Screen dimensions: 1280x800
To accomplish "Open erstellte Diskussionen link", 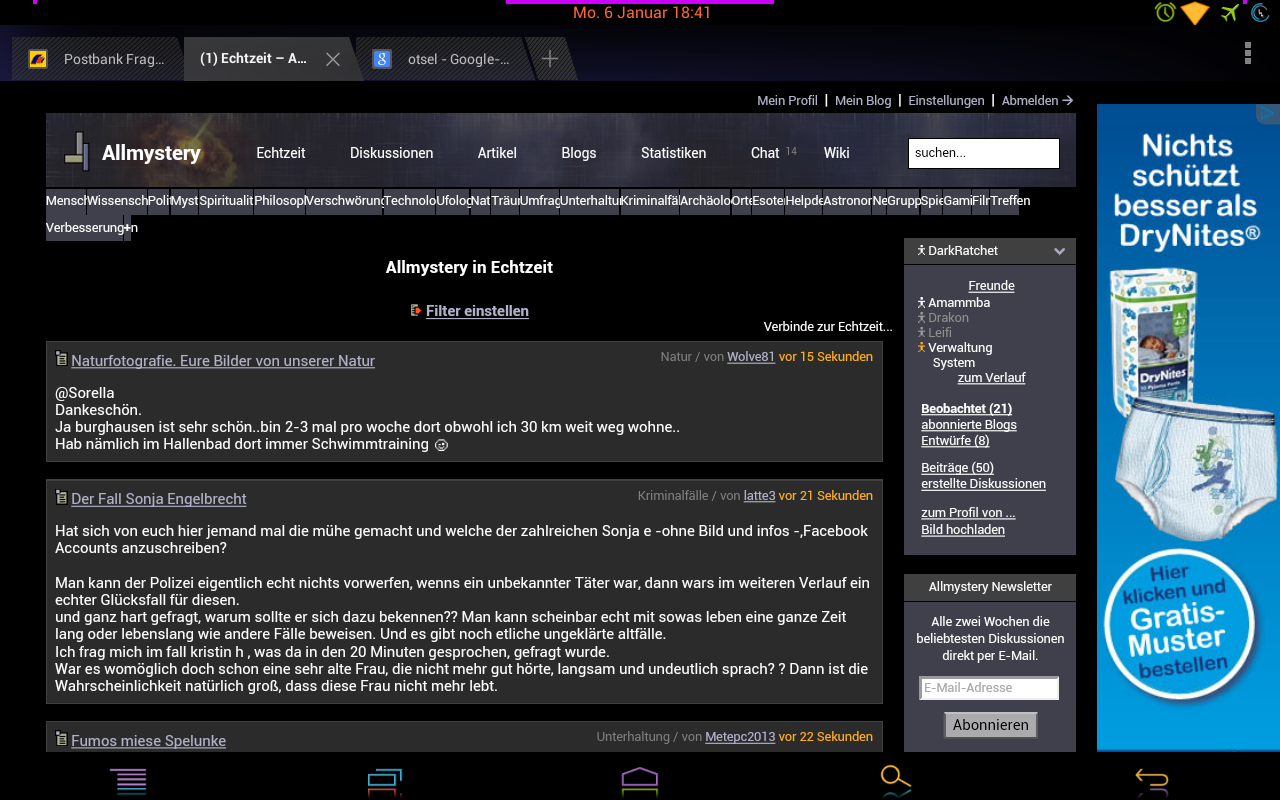I will (983, 484).
